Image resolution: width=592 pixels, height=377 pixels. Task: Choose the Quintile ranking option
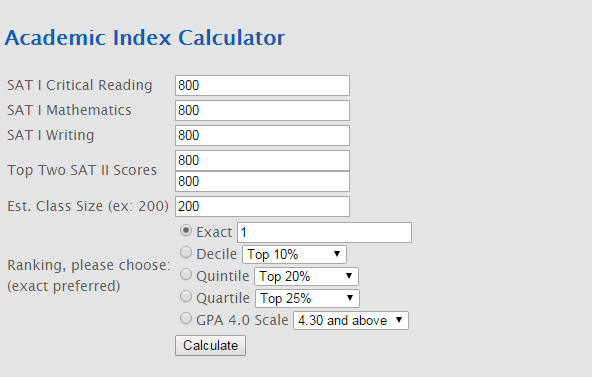point(186,274)
